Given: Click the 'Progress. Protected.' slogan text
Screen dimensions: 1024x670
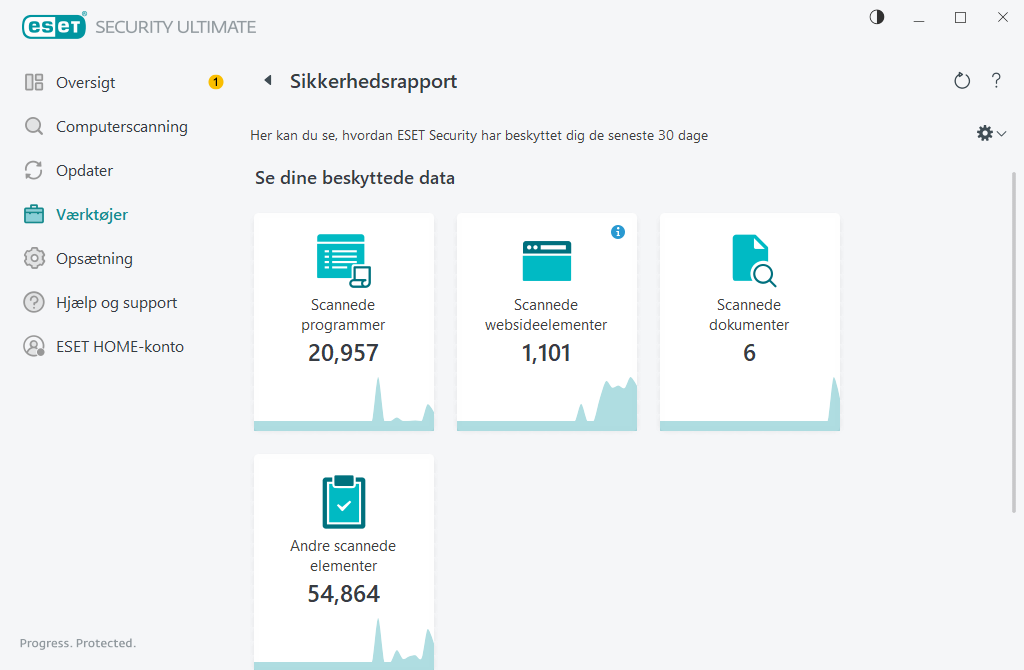Looking at the screenshot, I should click(78, 643).
